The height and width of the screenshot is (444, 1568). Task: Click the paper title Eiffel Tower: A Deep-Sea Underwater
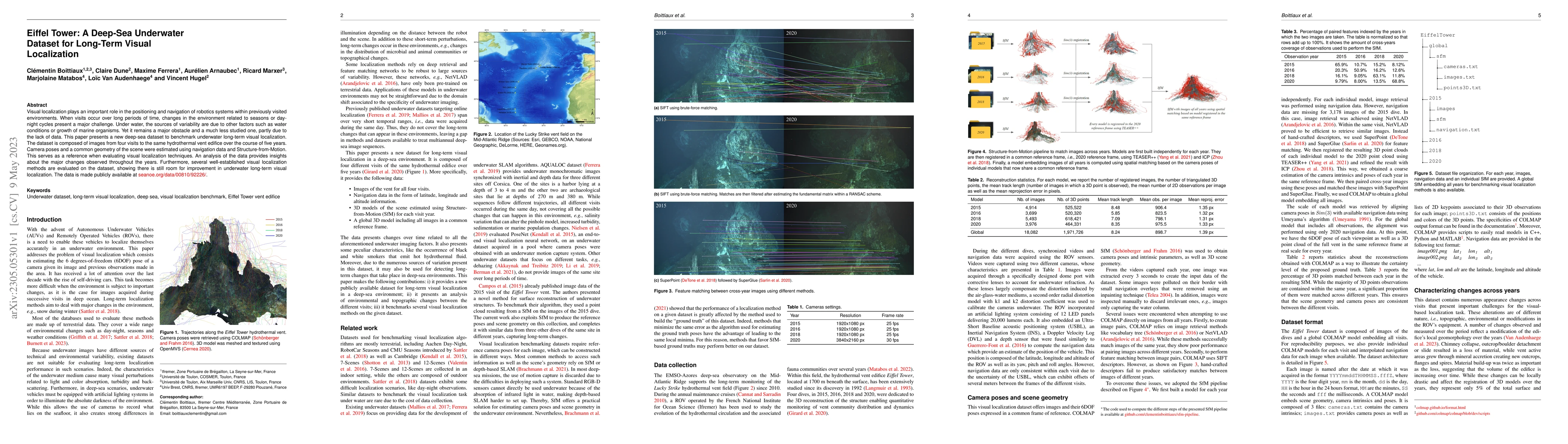point(105,33)
